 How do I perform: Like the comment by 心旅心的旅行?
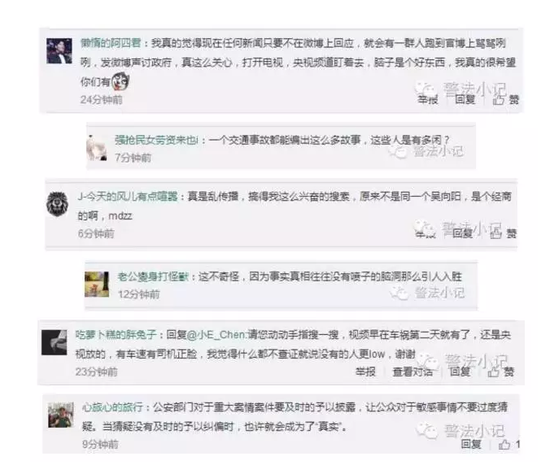pyautogui.click(x=509, y=445)
